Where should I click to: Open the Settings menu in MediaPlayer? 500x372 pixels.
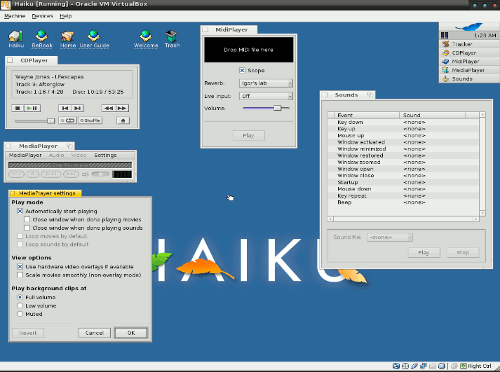tap(105, 155)
